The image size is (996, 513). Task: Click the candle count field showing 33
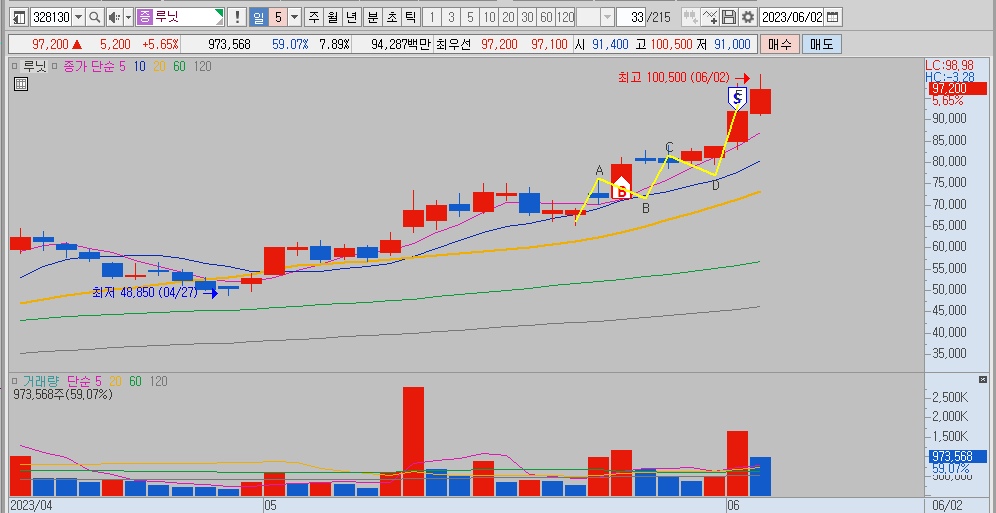(x=631, y=17)
